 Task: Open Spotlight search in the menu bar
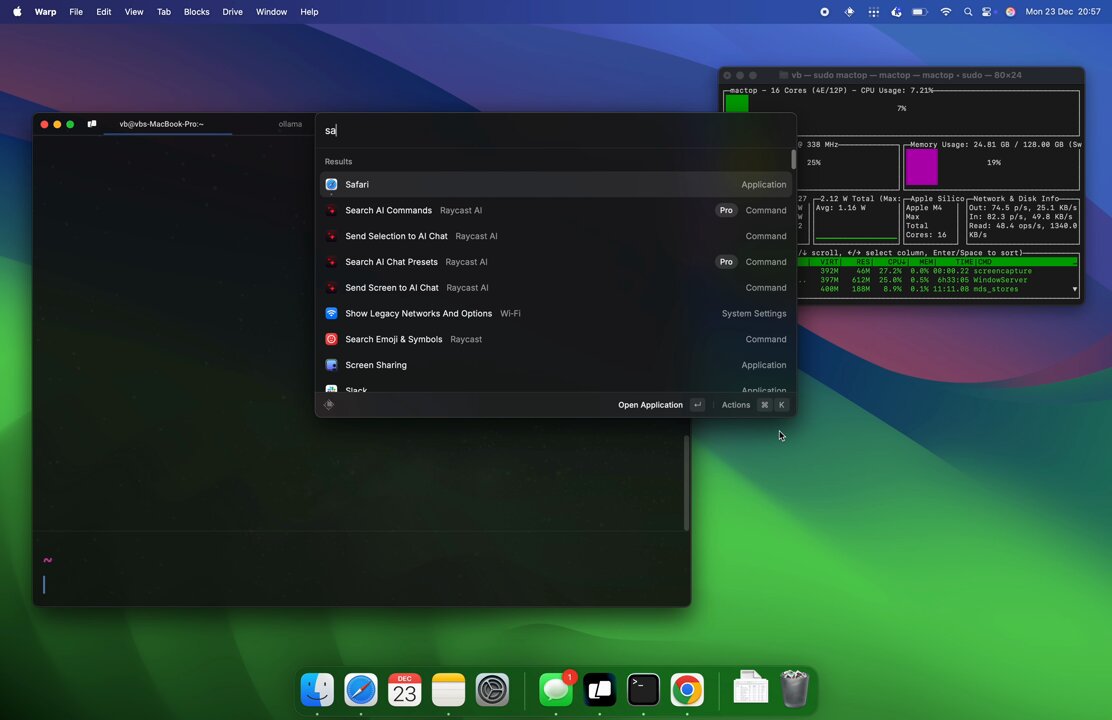[968, 12]
